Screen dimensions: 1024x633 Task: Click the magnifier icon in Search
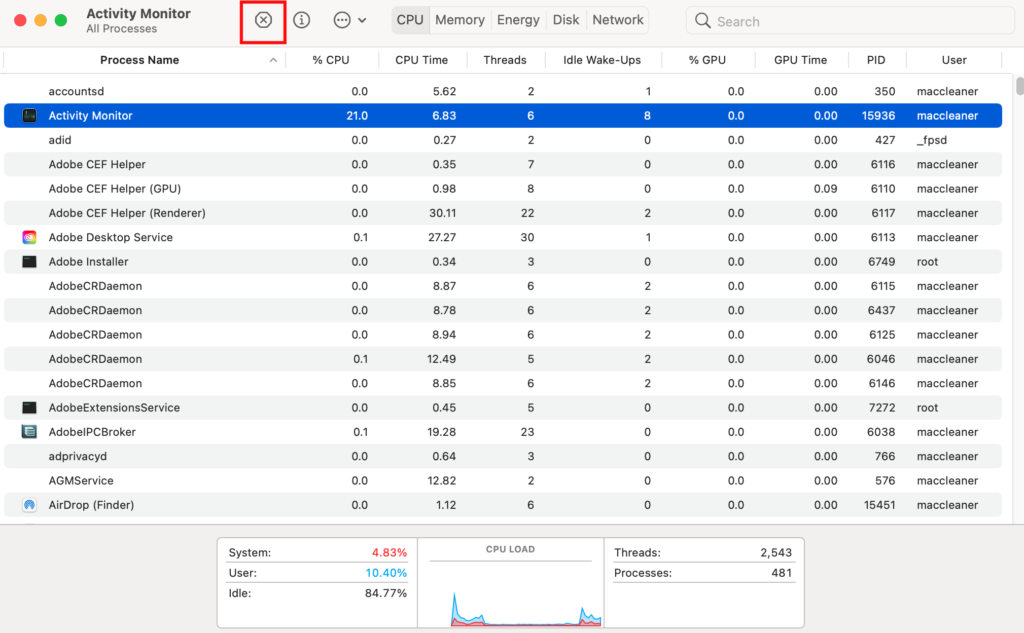[x=703, y=21]
